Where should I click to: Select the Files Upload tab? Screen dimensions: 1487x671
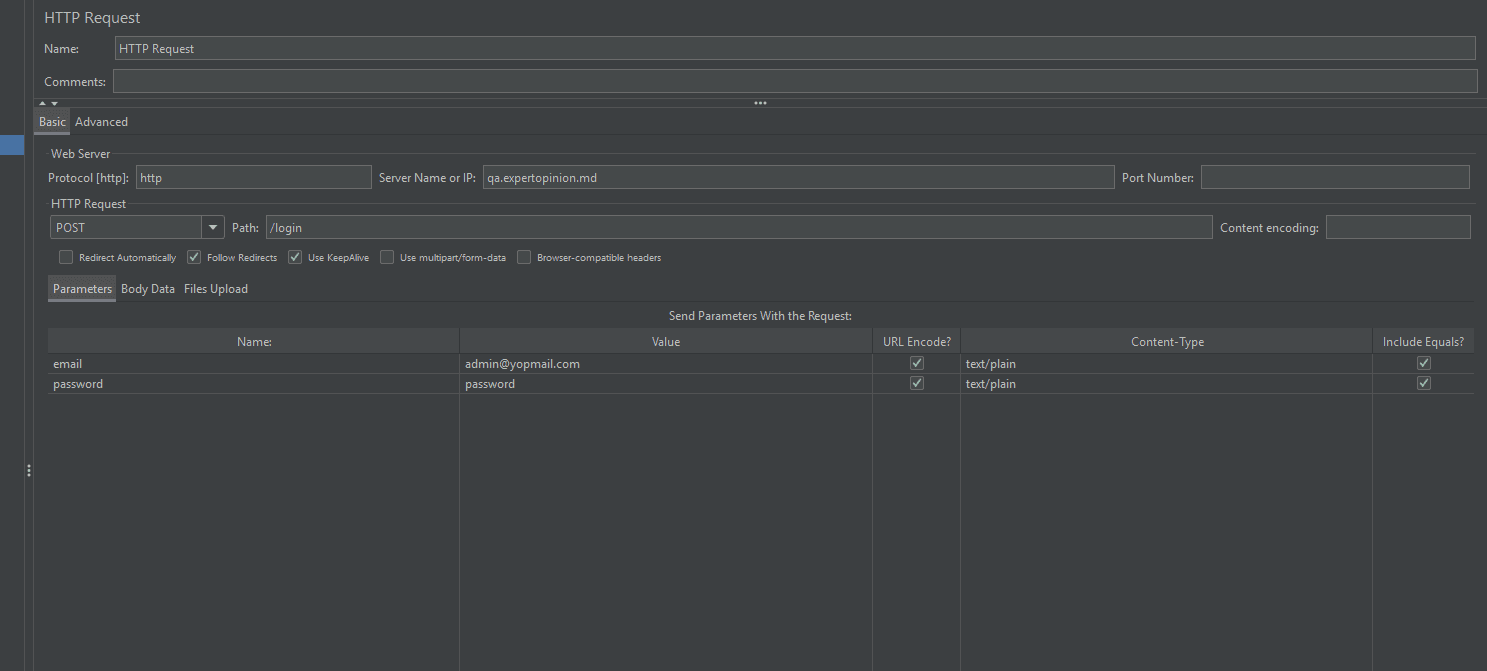tap(216, 289)
